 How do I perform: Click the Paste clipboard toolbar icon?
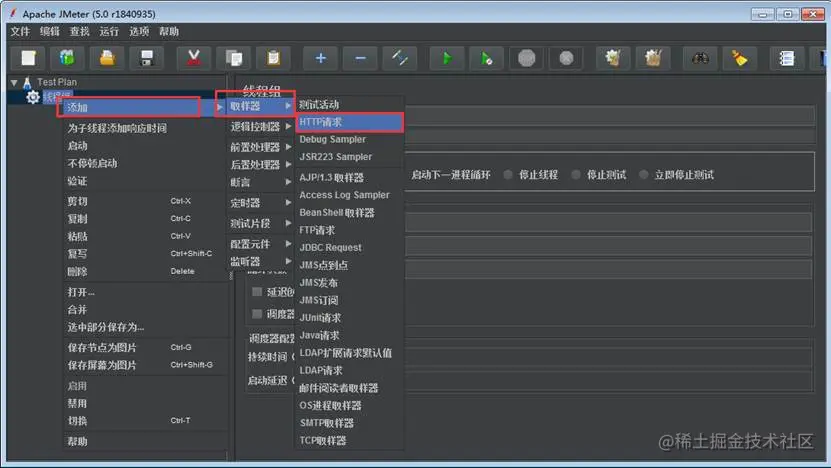tap(273, 58)
